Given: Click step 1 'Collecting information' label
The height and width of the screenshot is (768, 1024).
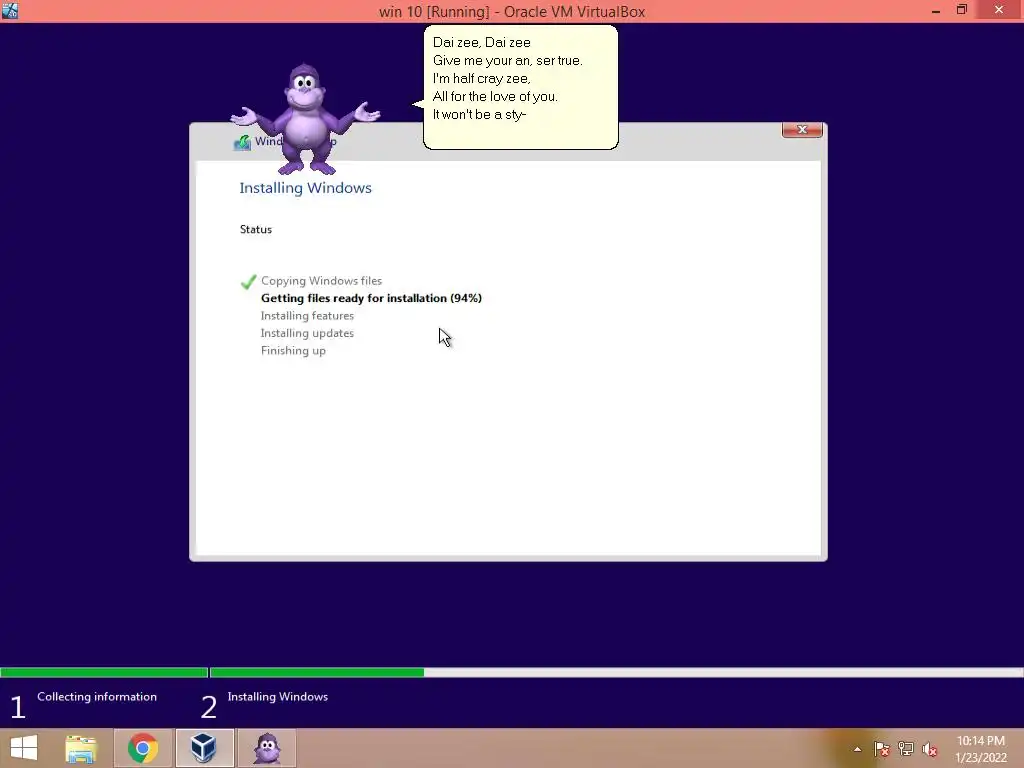Looking at the screenshot, I should (97, 697).
